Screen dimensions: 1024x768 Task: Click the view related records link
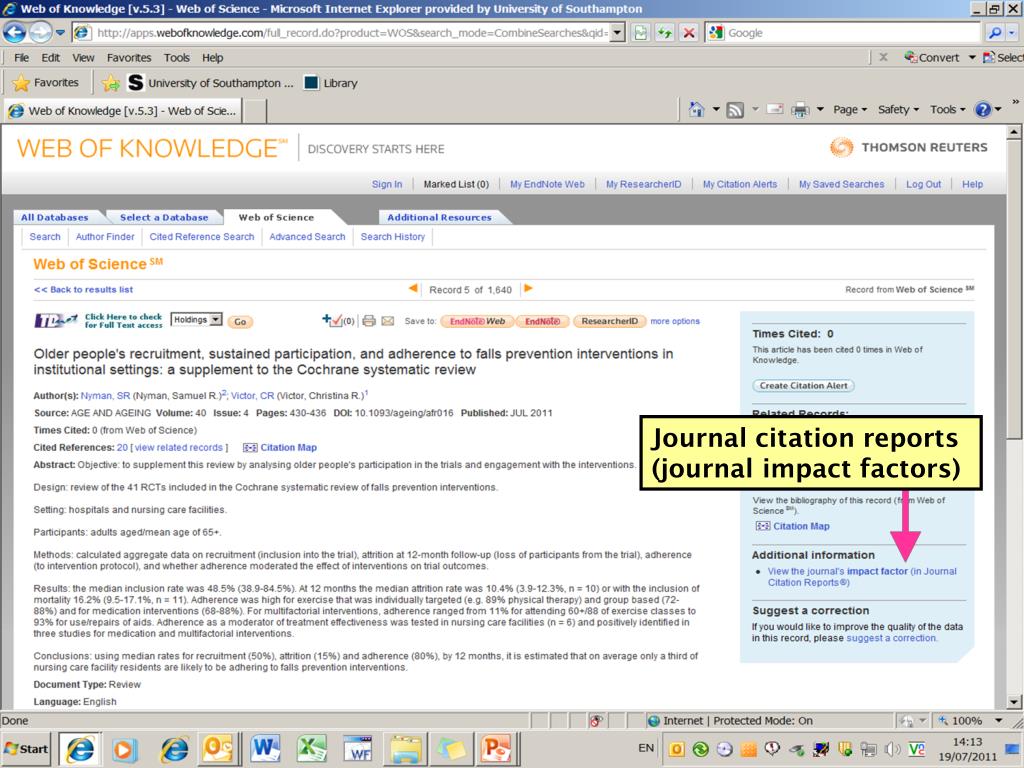point(178,447)
